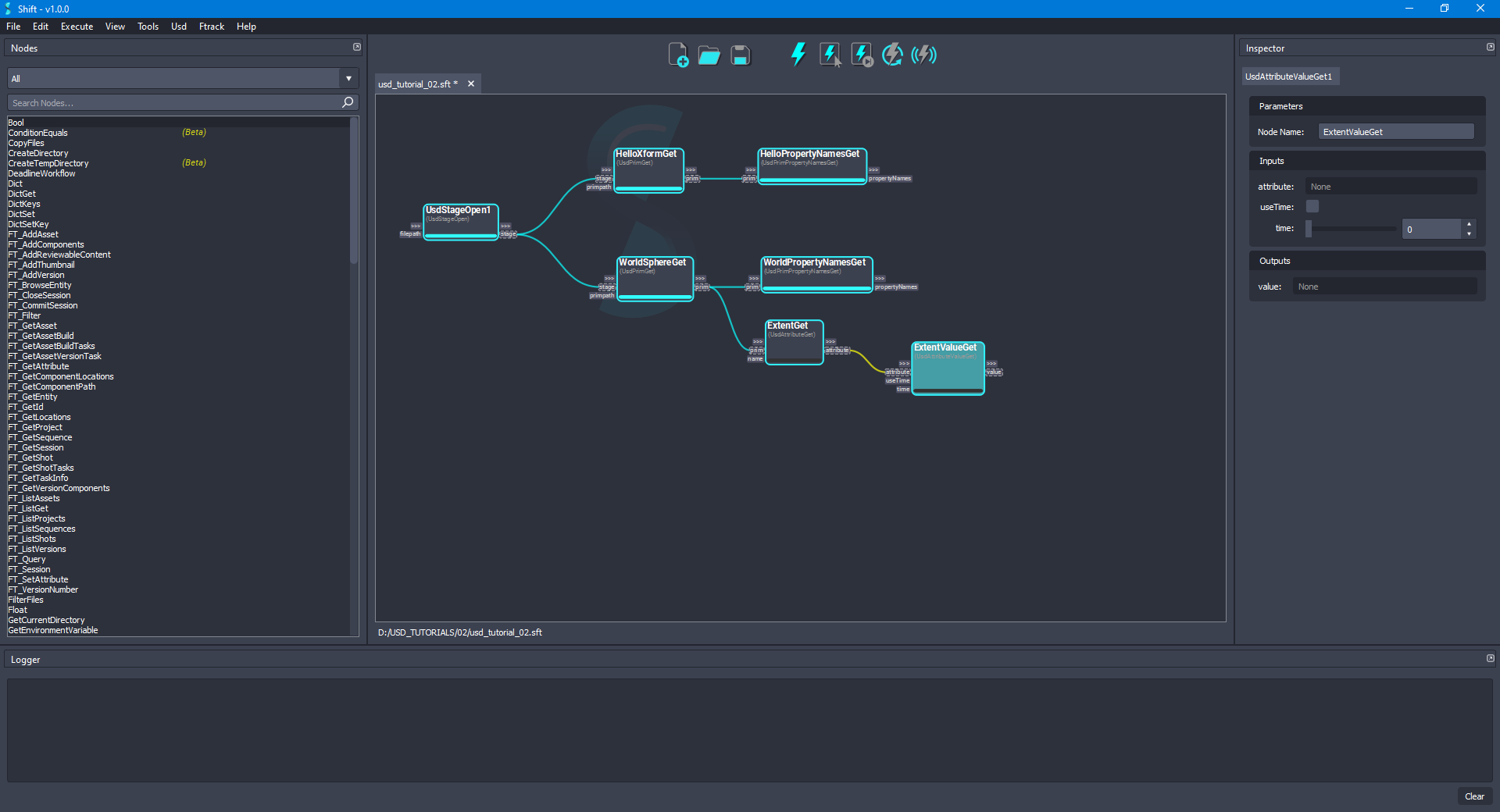The width and height of the screenshot is (1500, 812).
Task: Click the Node Name input field
Action: [x=1395, y=131]
